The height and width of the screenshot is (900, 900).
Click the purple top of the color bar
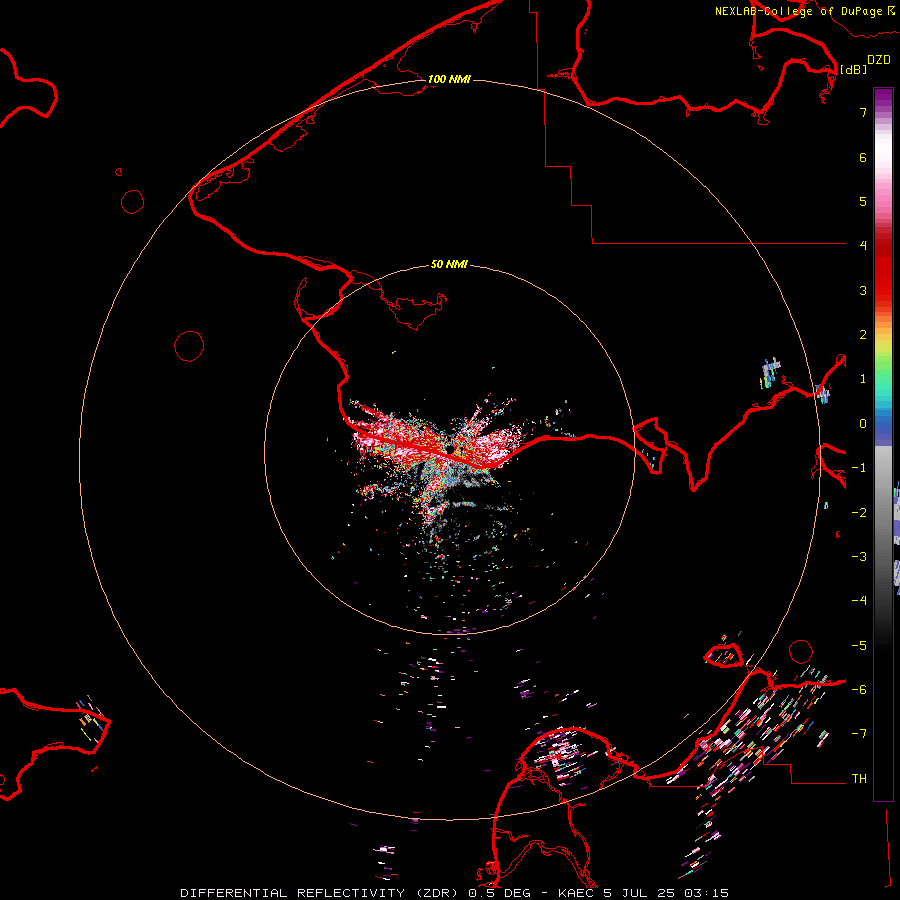[x=883, y=98]
